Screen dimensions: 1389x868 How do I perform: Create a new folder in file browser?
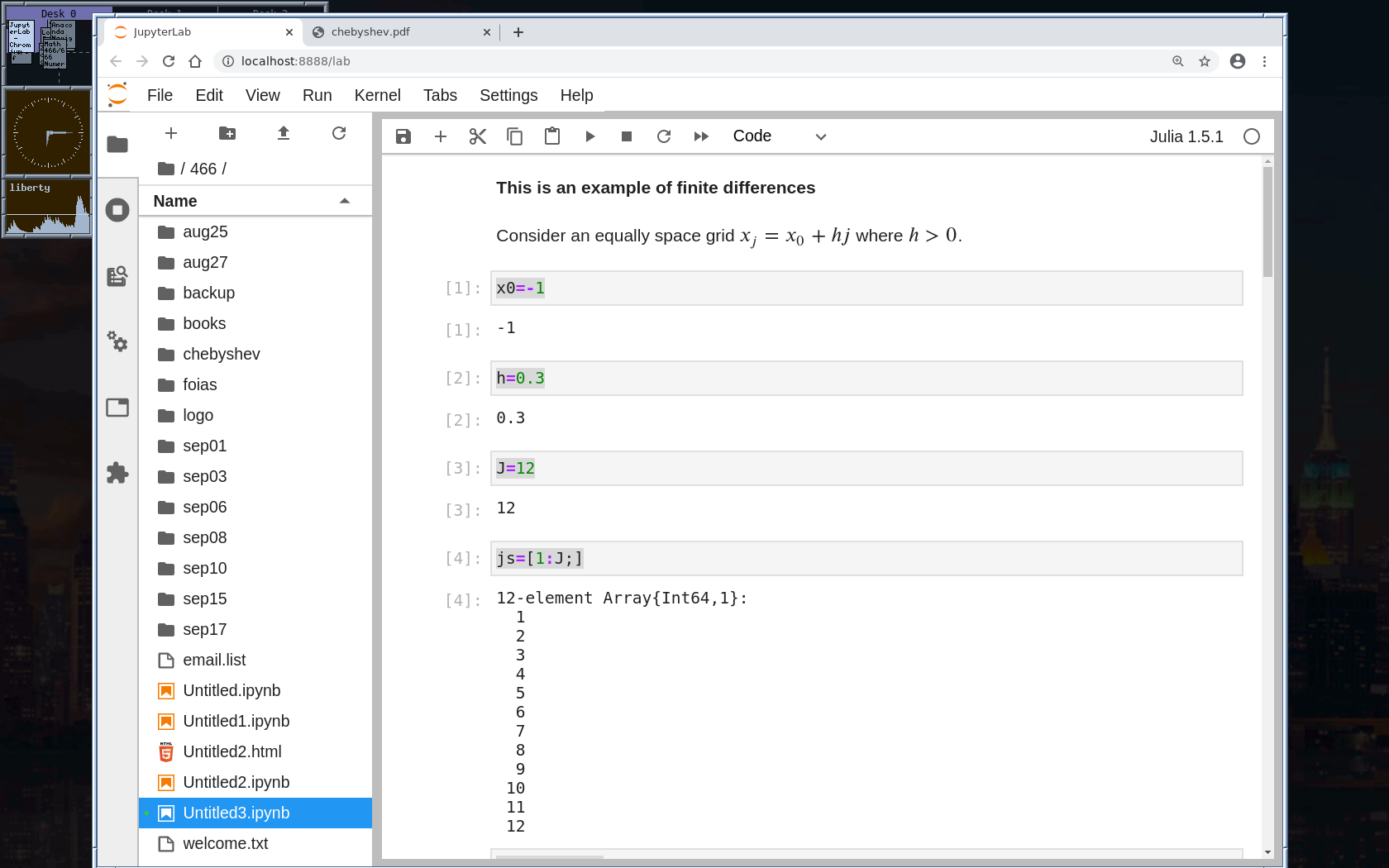tap(227, 133)
